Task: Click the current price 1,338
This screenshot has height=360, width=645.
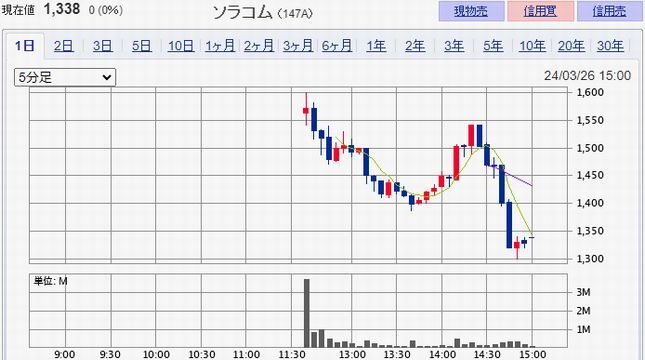Action: pos(62,9)
